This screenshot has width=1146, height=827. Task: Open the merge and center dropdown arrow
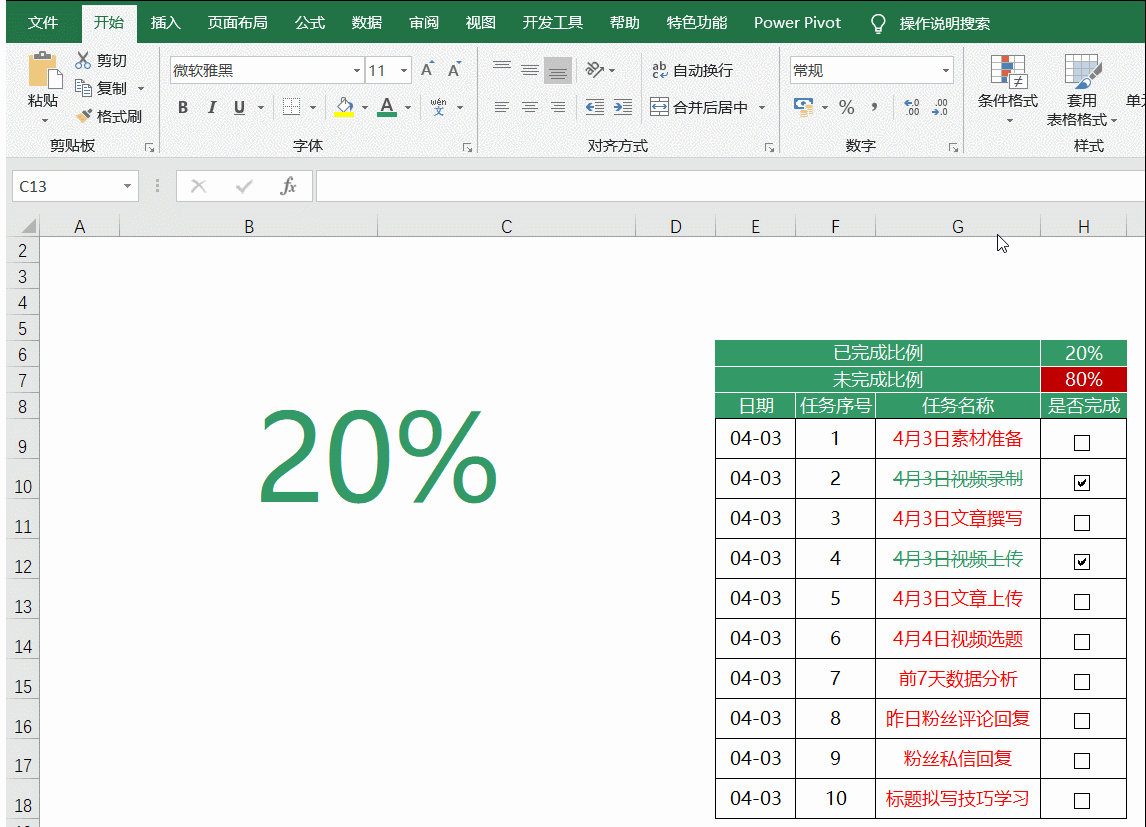point(762,107)
